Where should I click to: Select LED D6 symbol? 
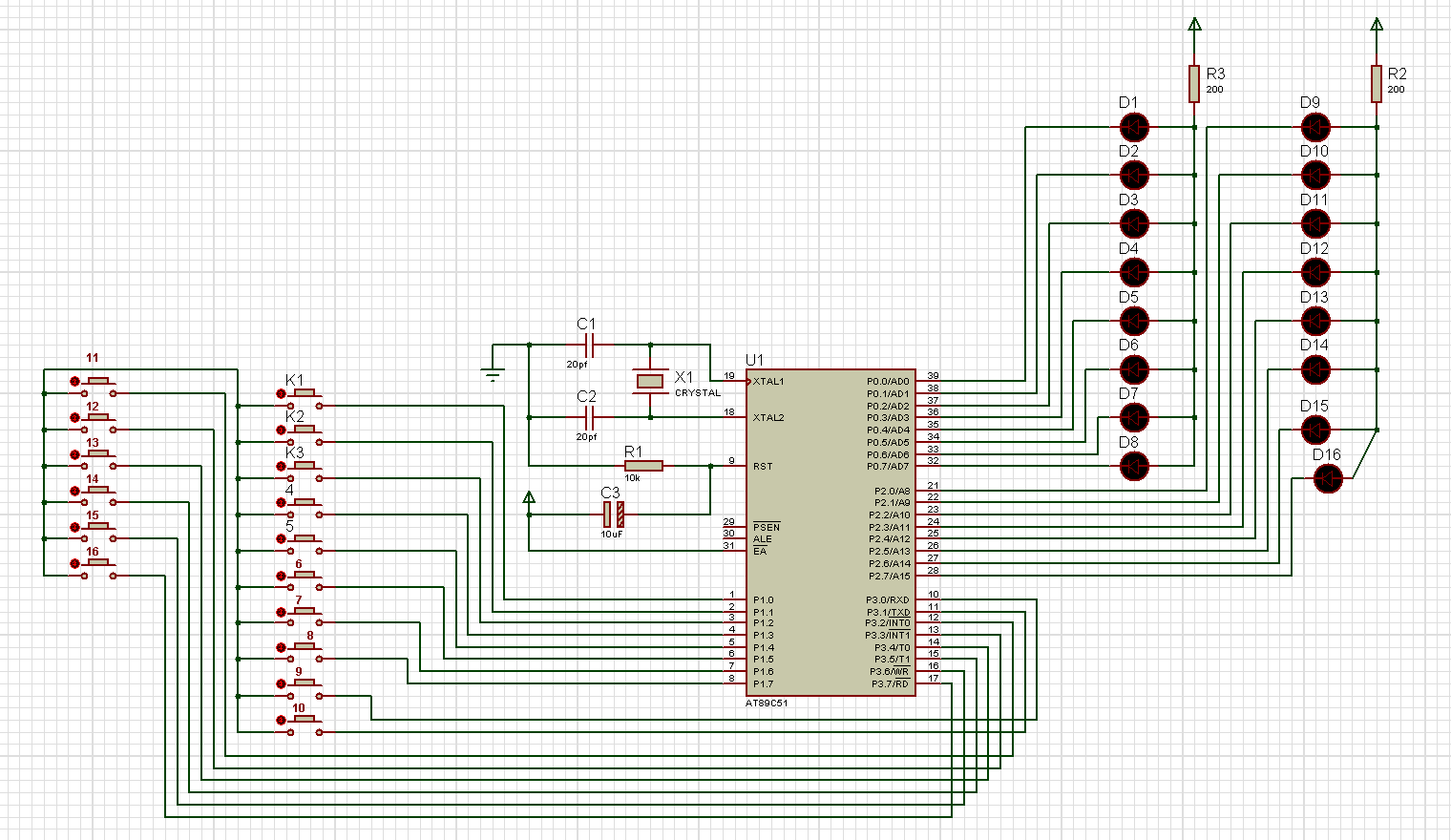(1134, 369)
